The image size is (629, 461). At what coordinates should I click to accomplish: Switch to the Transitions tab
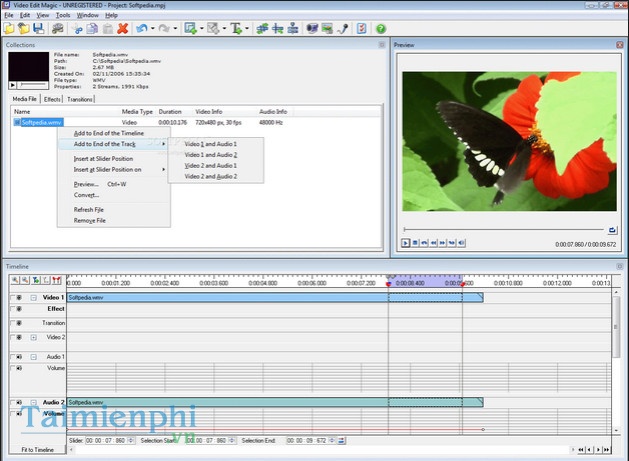(x=79, y=99)
